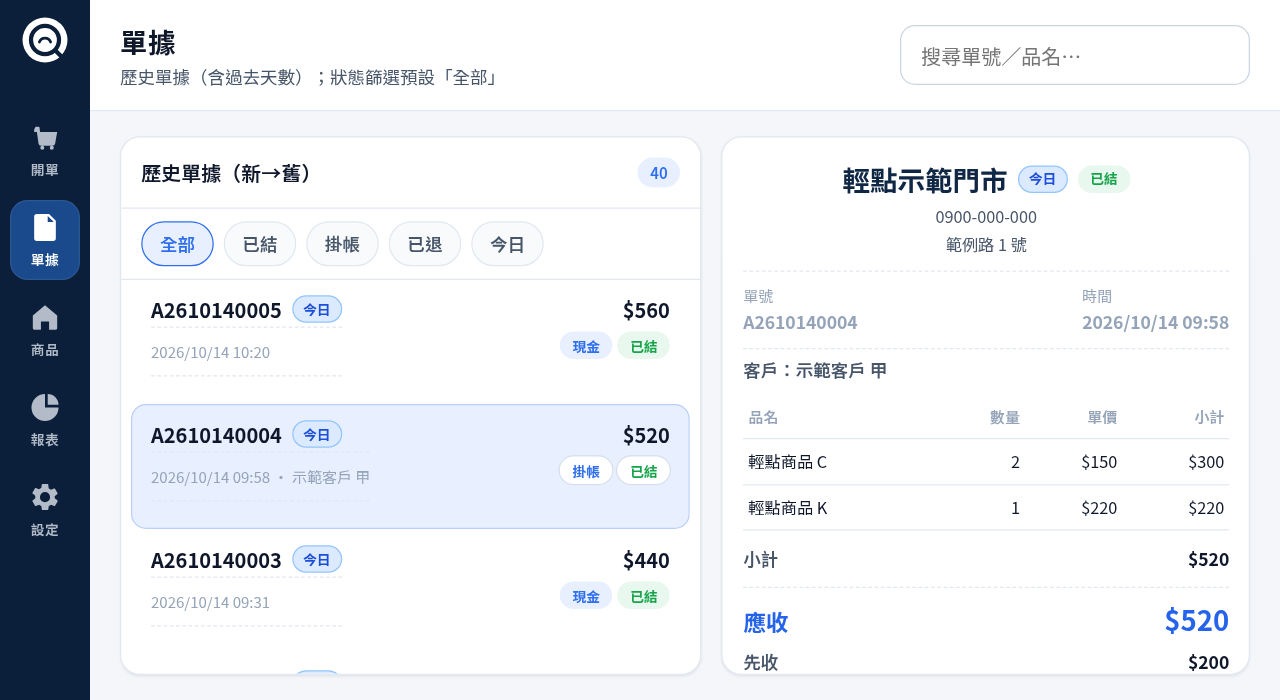
Task: Click the 品名 column header
Action: pos(763,417)
